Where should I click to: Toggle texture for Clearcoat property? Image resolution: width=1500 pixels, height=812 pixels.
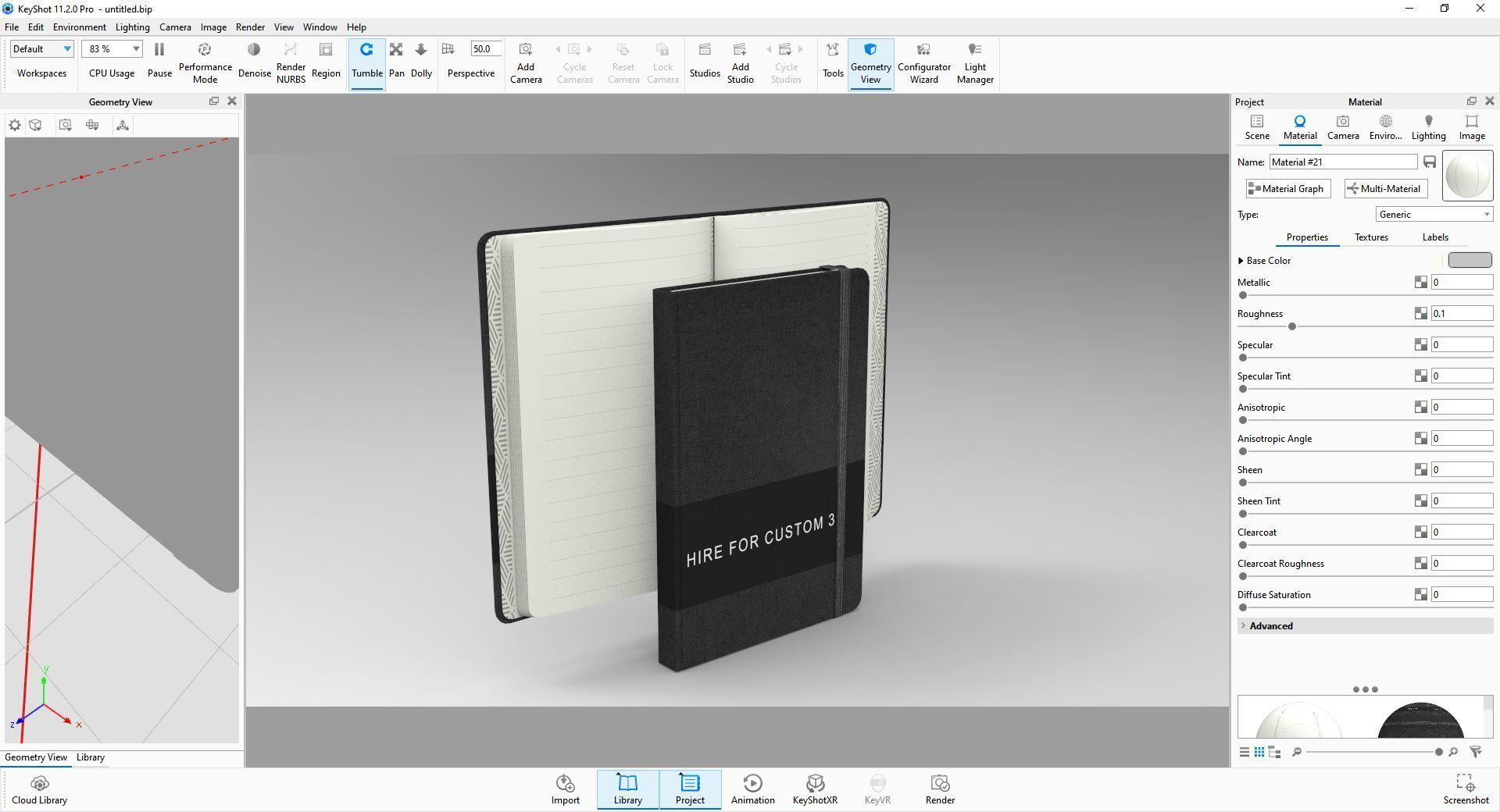click(x=1420, y=532)
